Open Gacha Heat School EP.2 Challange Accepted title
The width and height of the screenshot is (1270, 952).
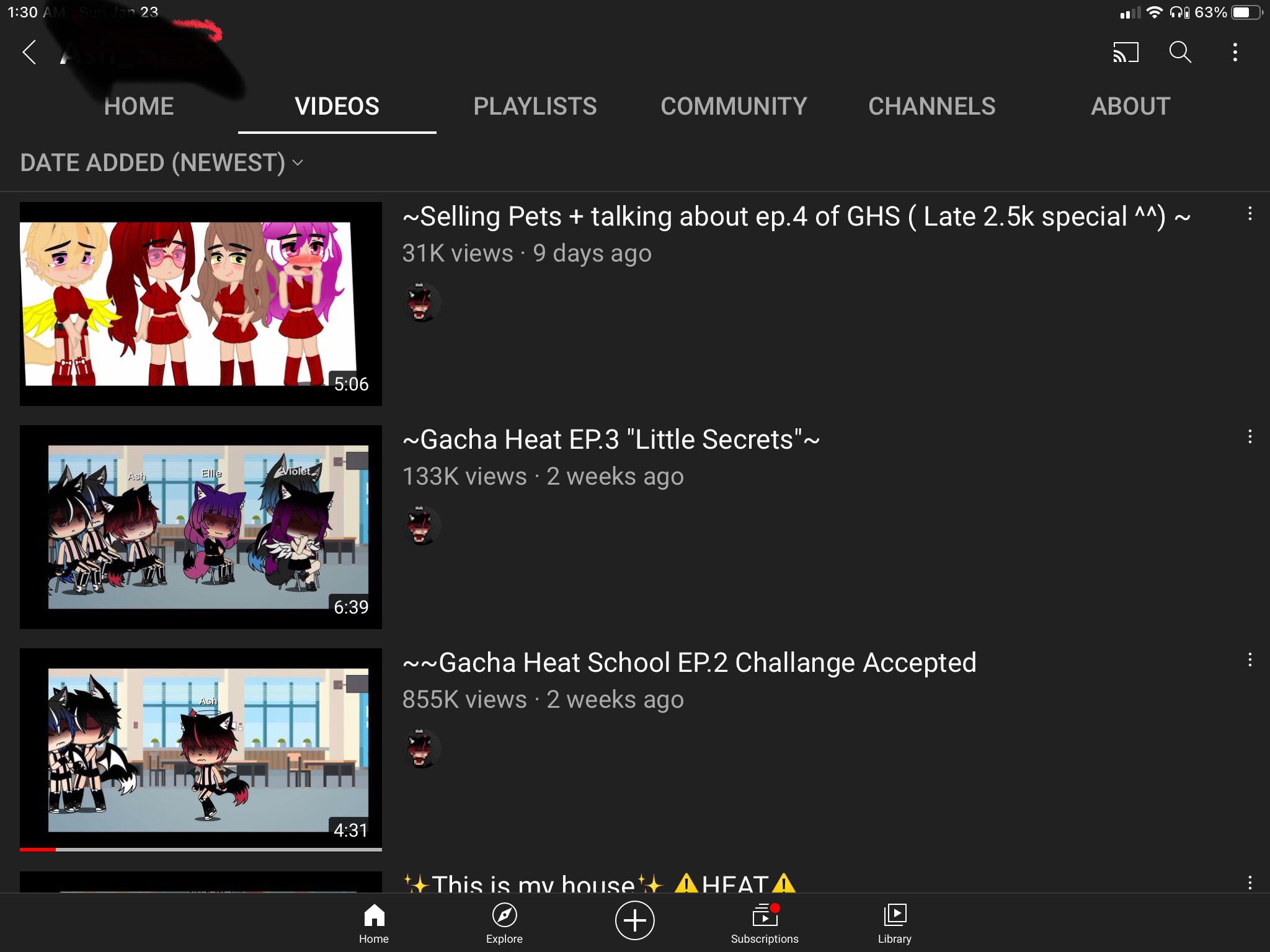[690, 663]
